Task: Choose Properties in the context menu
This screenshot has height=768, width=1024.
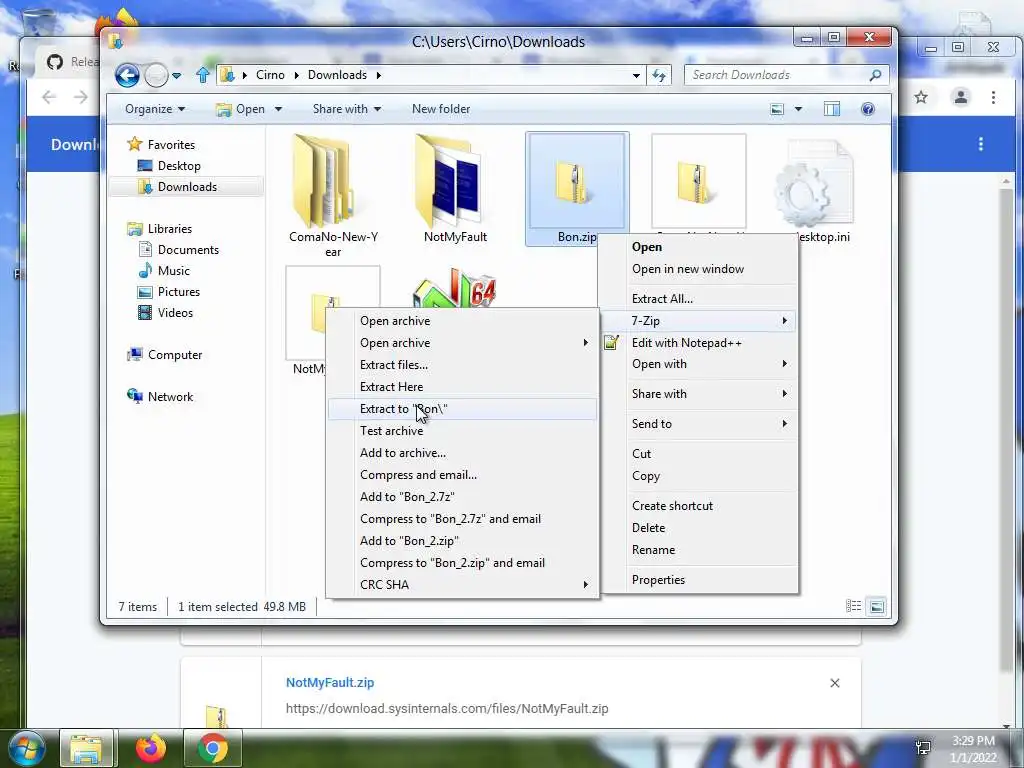Action: (x=699, y=580)
